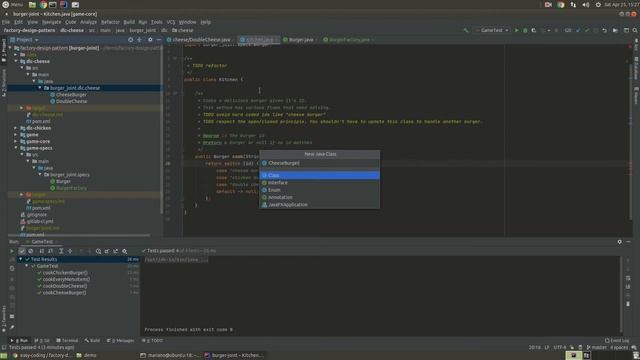Image resolution: width=640 pixels, height=360 pixels.
Task: Expand the dlc-chicken module in the project tree
Action: coord(16,128)
